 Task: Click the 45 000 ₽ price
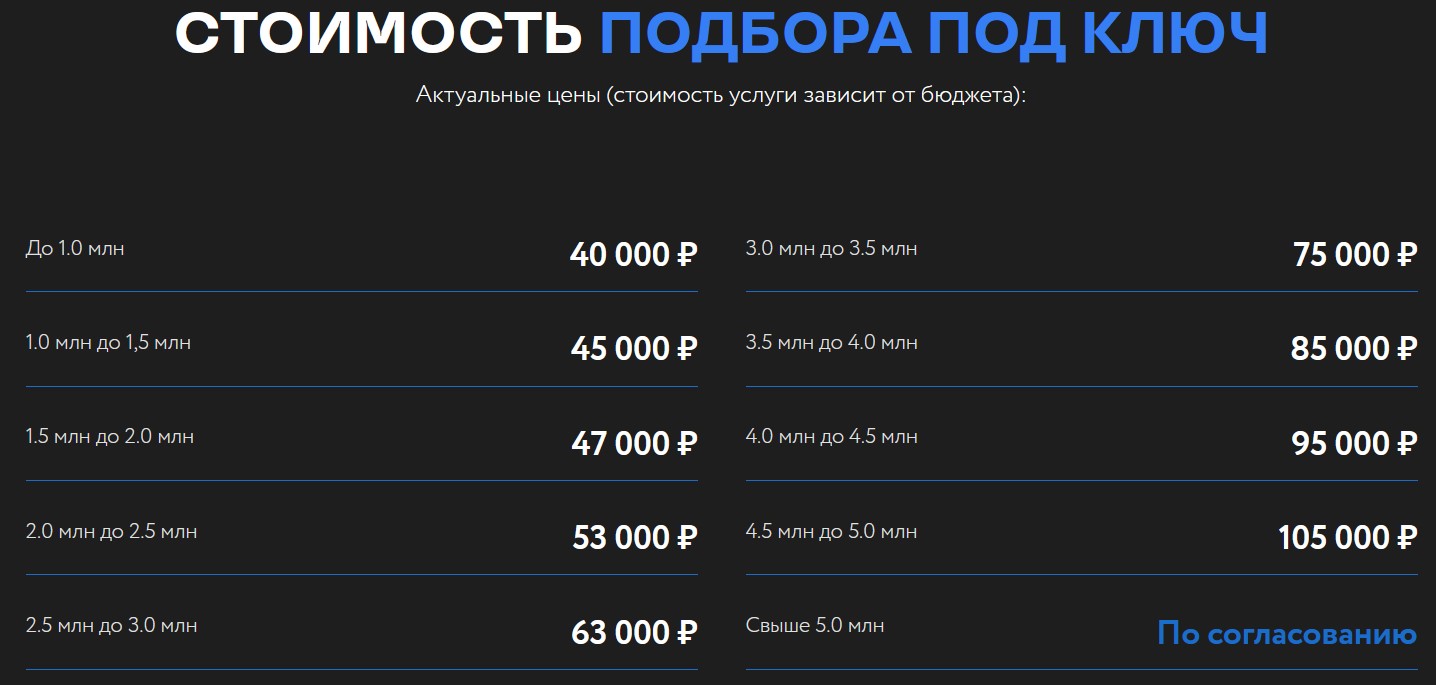click(x=633, y=349)
